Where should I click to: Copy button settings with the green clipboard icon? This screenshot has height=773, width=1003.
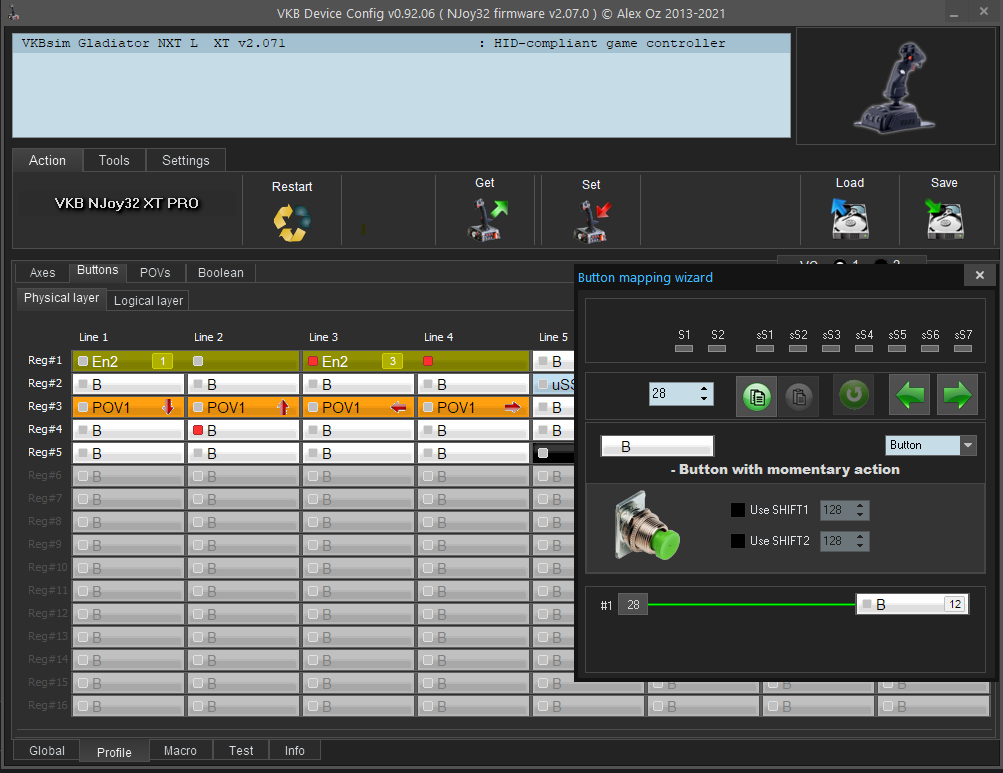(756, 396)
